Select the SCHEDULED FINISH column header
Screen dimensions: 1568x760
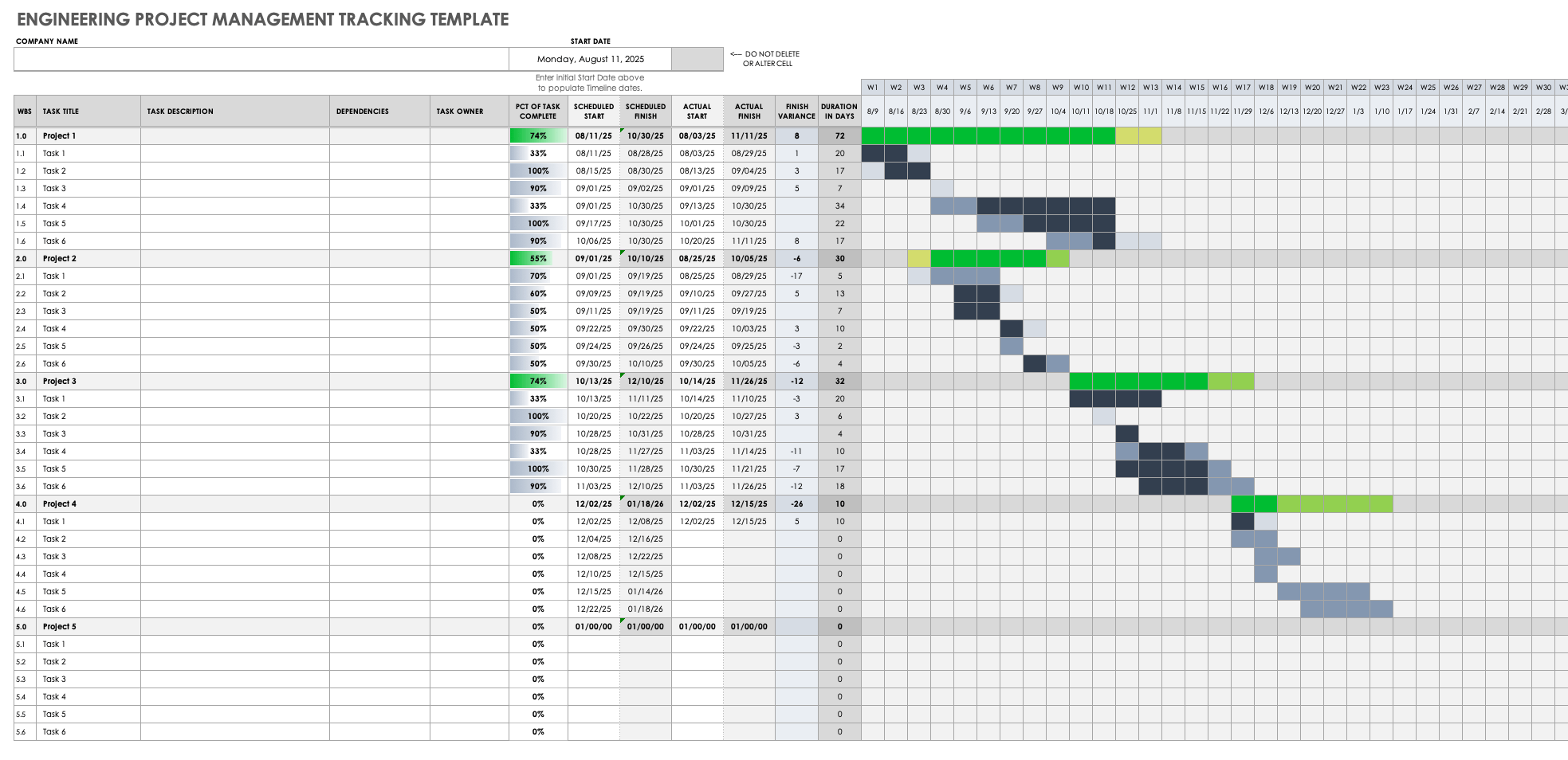[x=646, y=112]
